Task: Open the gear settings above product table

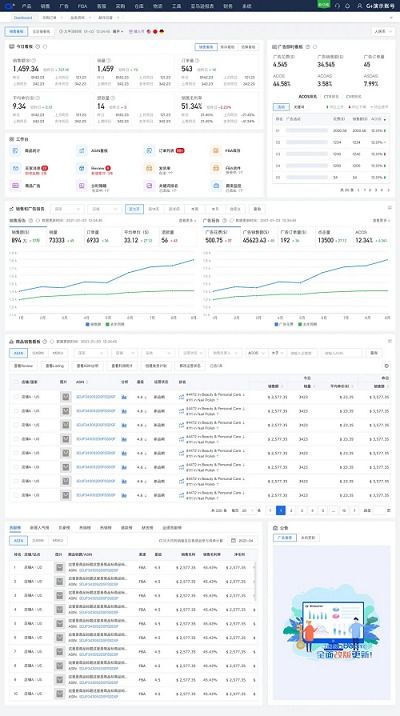Action: tap(387, 366)
